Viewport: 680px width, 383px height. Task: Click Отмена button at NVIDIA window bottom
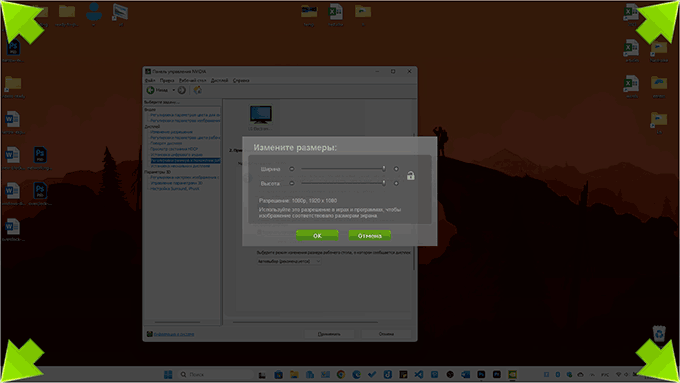tap(386, 334)
